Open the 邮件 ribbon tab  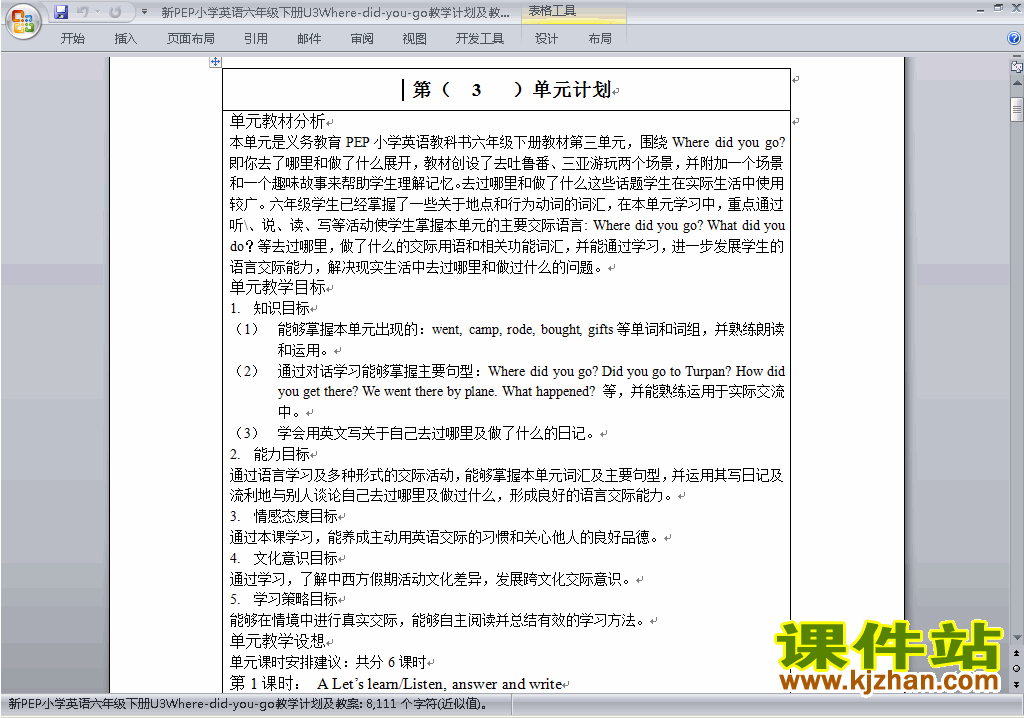pos(309,39)
